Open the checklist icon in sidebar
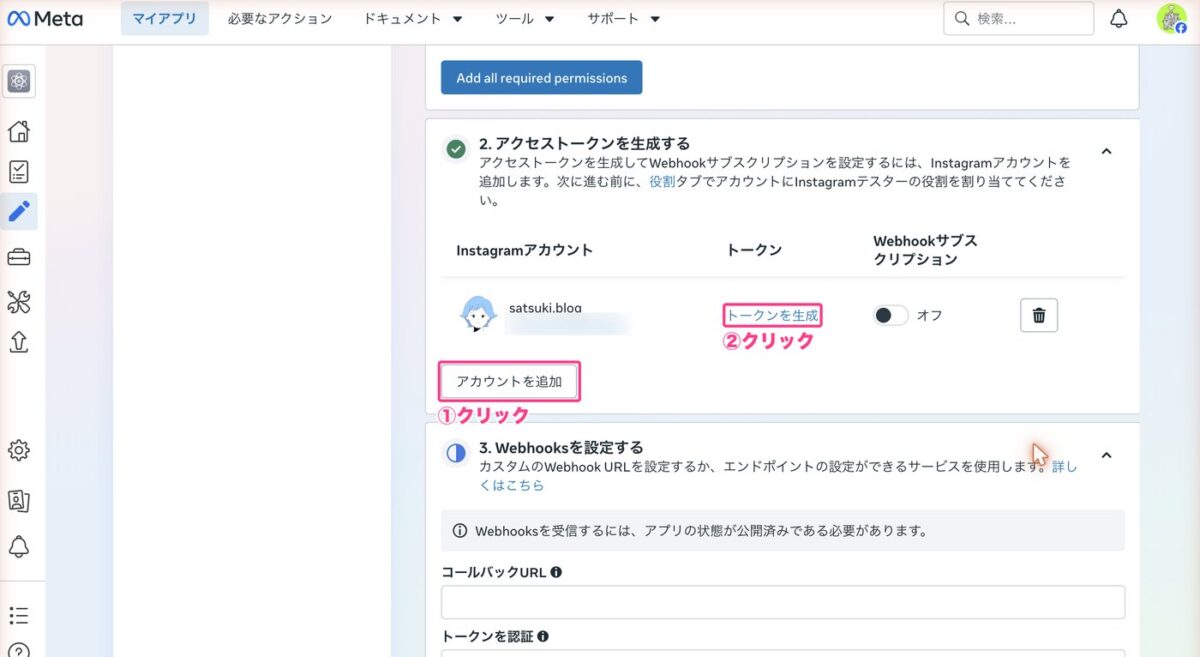The image size is (1200, 657). pyautogui.click(x=19, y=171)
